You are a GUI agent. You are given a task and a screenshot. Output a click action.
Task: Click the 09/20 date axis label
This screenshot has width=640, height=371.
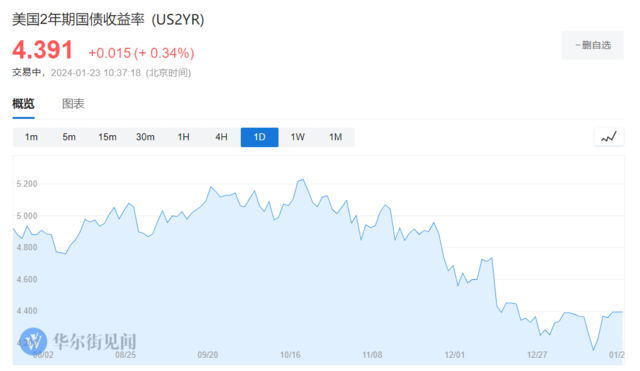(208, 355)
